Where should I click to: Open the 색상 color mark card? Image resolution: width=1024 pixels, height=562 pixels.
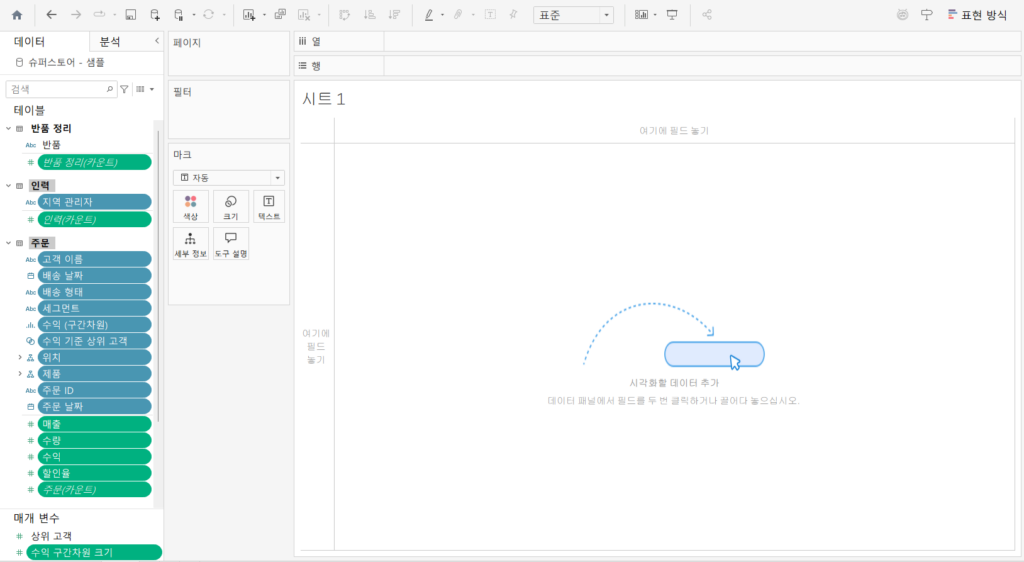[x=190, y=207]
